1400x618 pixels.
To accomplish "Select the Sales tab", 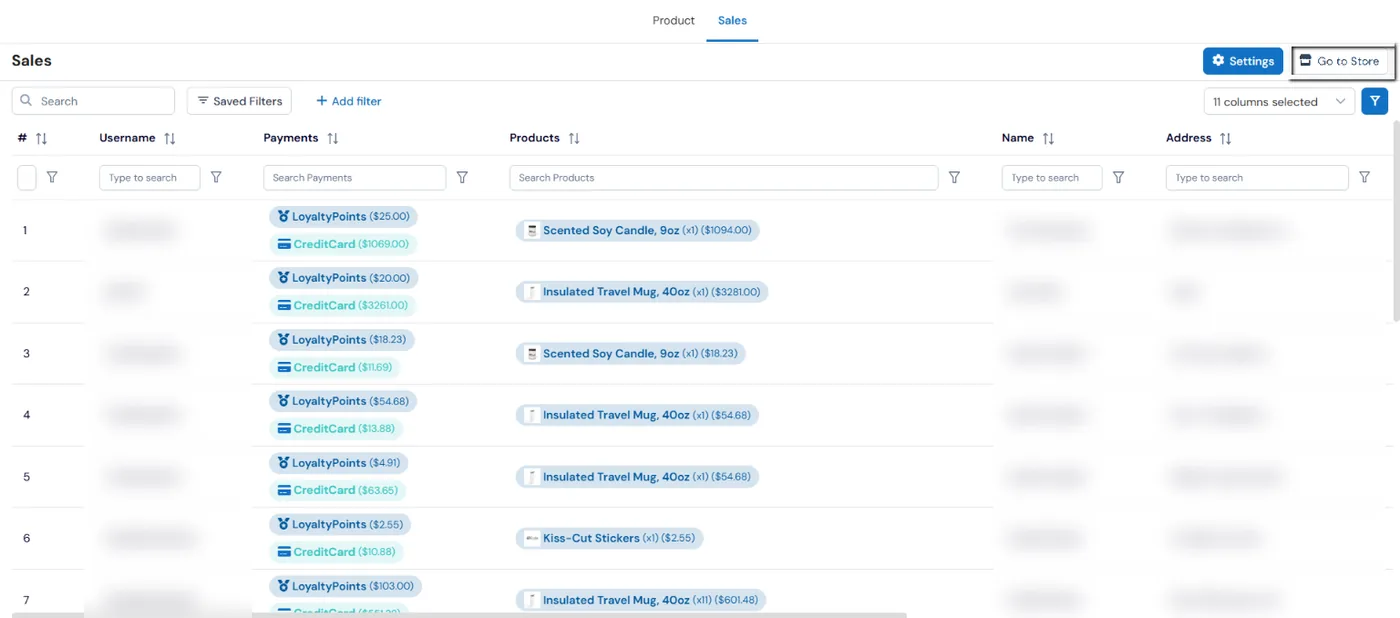I will pos(732,20).
